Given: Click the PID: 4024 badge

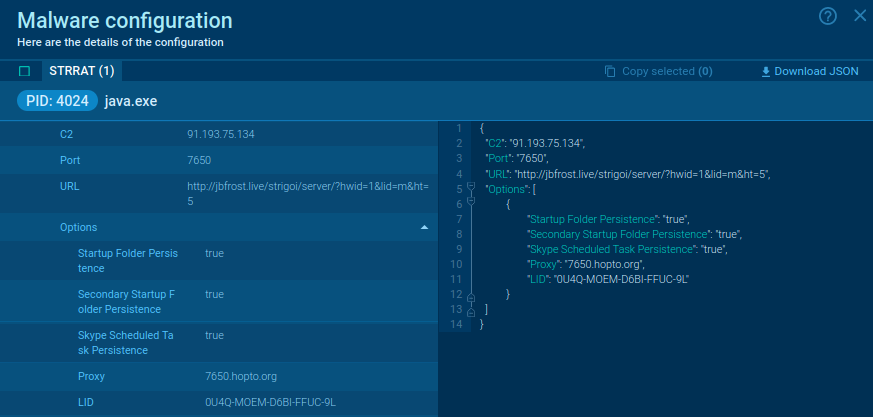Looking at the screenshot, I should (57, 101).
